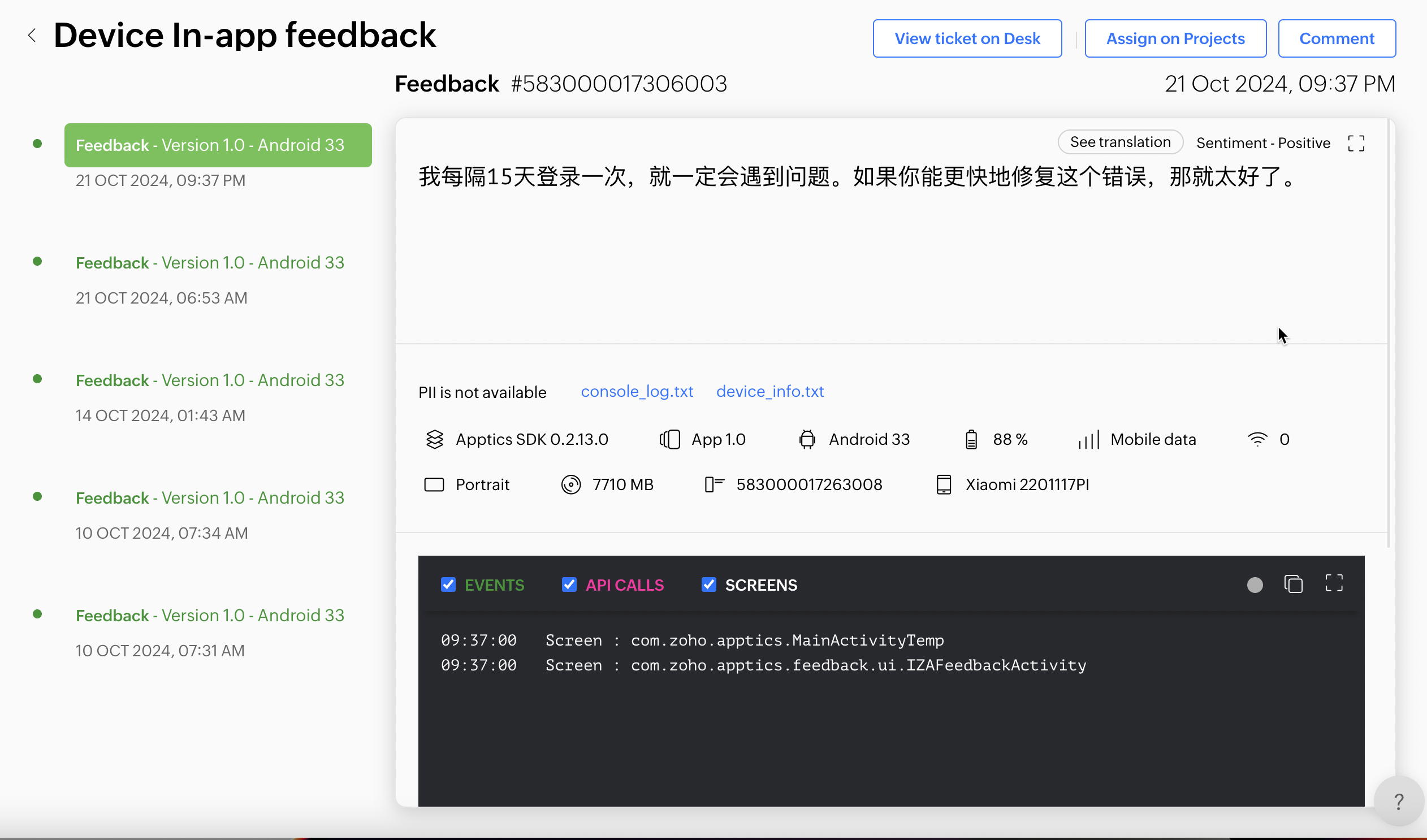
Task: Expand the log console to fullscreen
Action: pyautogui.click(x=1334, y=583)
